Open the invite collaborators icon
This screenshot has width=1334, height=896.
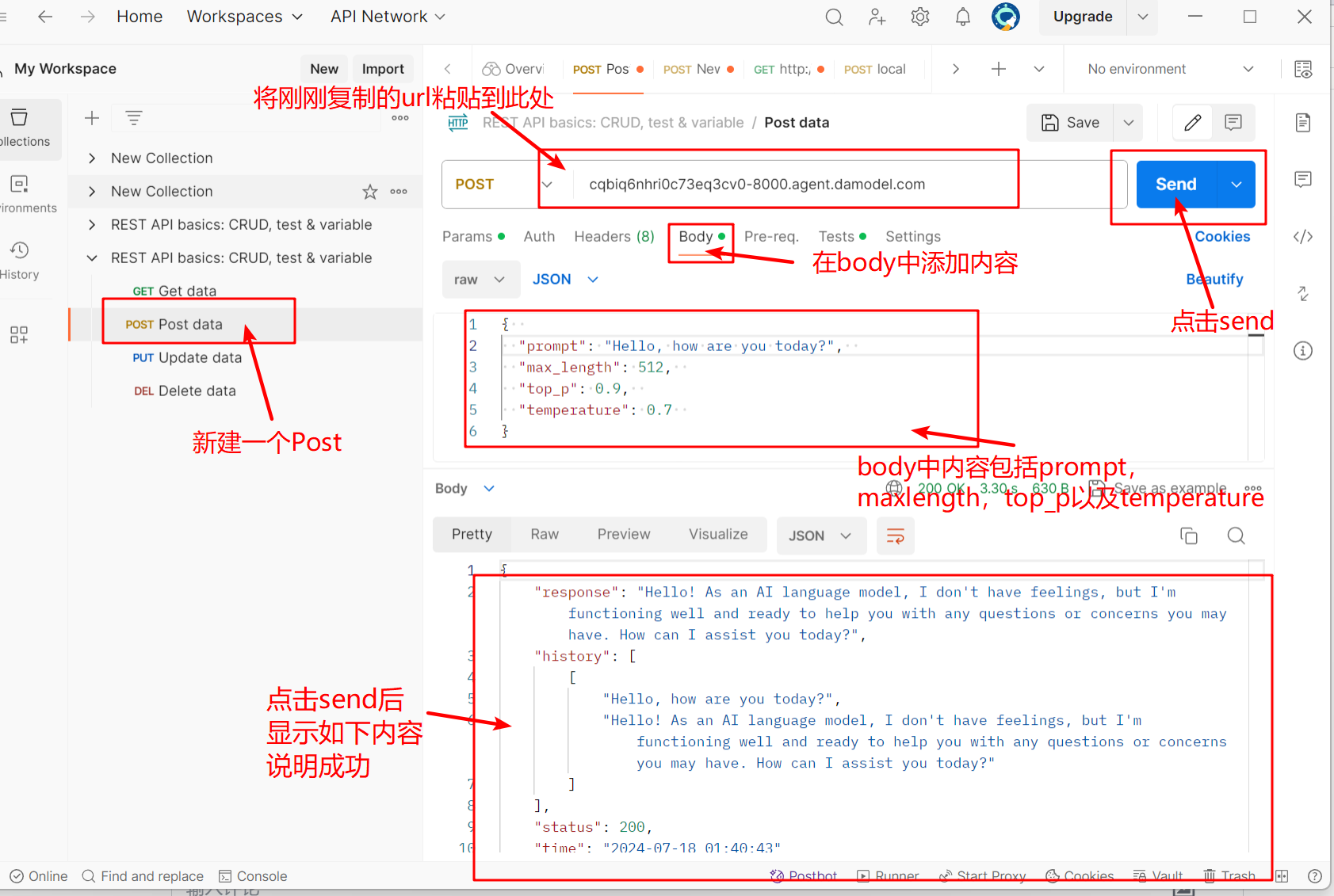click(877, 17)
